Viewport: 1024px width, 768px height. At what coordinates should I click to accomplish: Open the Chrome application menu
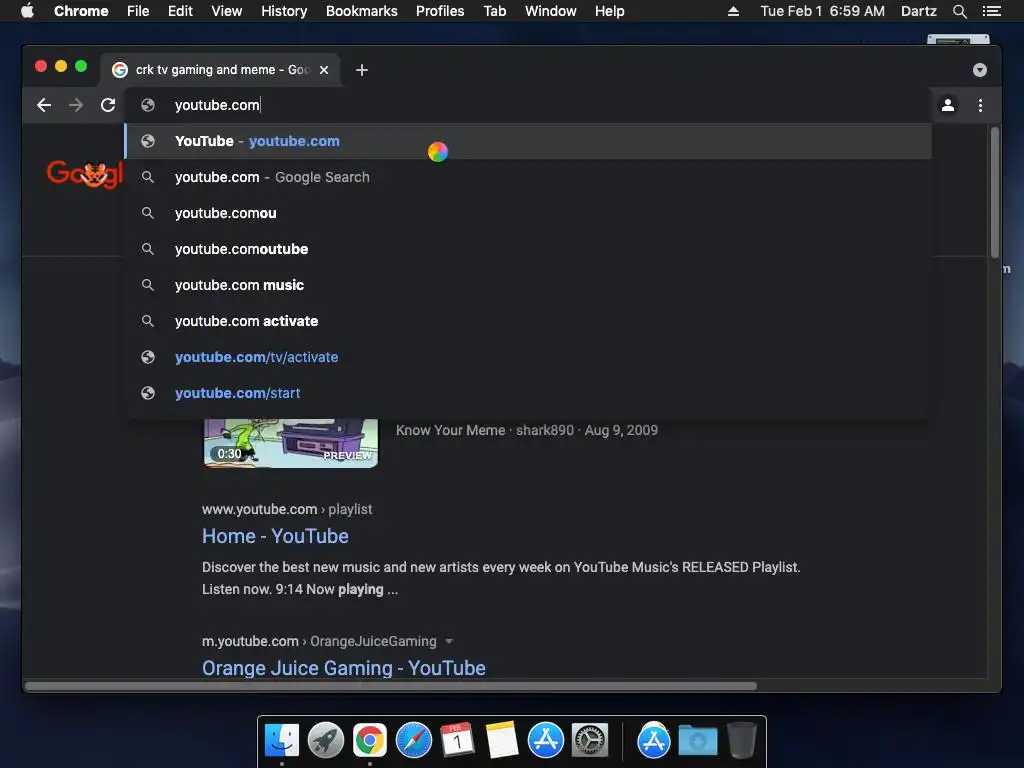(x=81, y=11)
